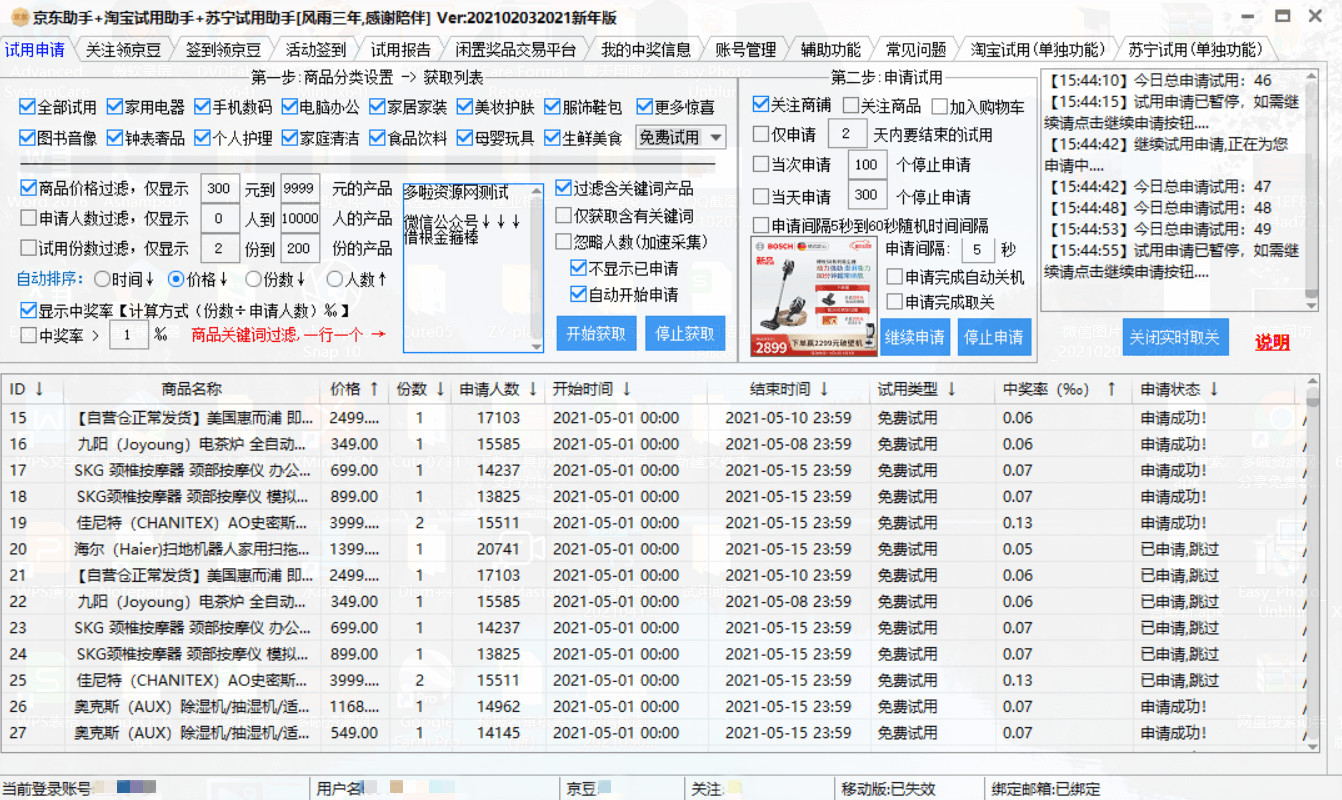Toggle 过滤含关键词产品 checkbox

[564, 188]
